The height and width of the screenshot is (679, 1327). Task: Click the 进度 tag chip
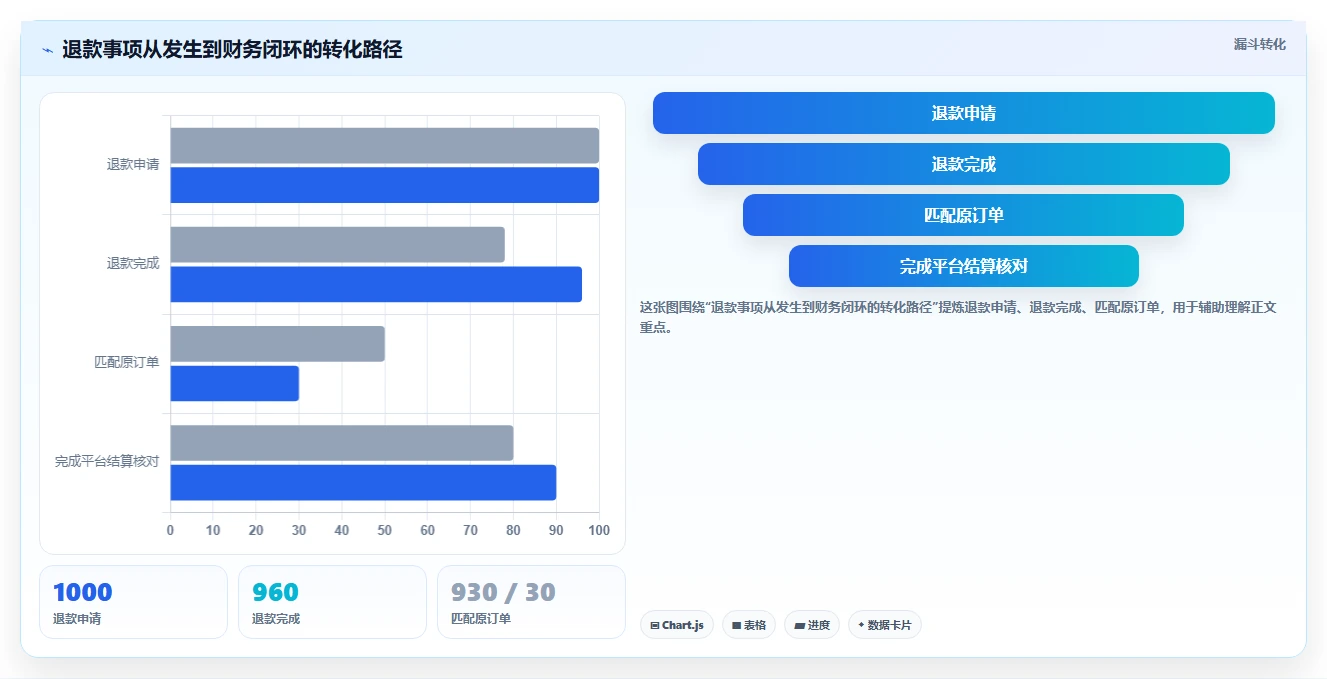pyautogui.click(x=812, y=625)
